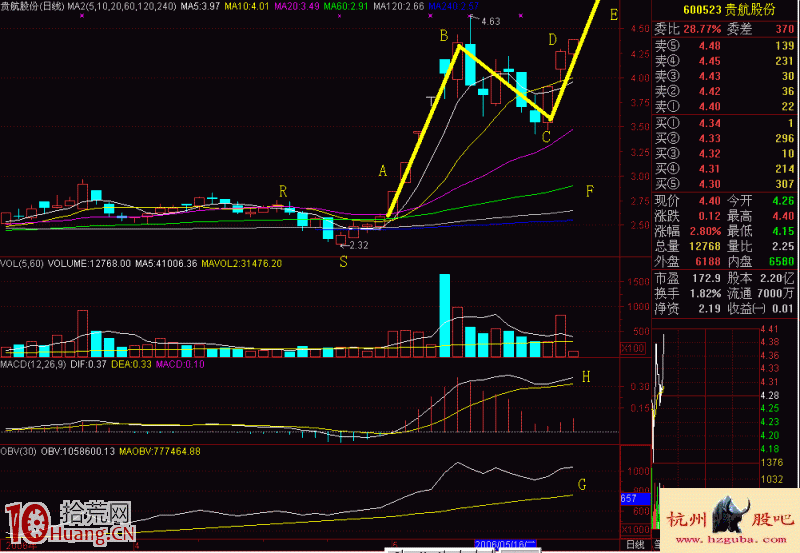800x553 pixels.
Task: Select the tallest cyan volume bar
Action: (444, 315)
